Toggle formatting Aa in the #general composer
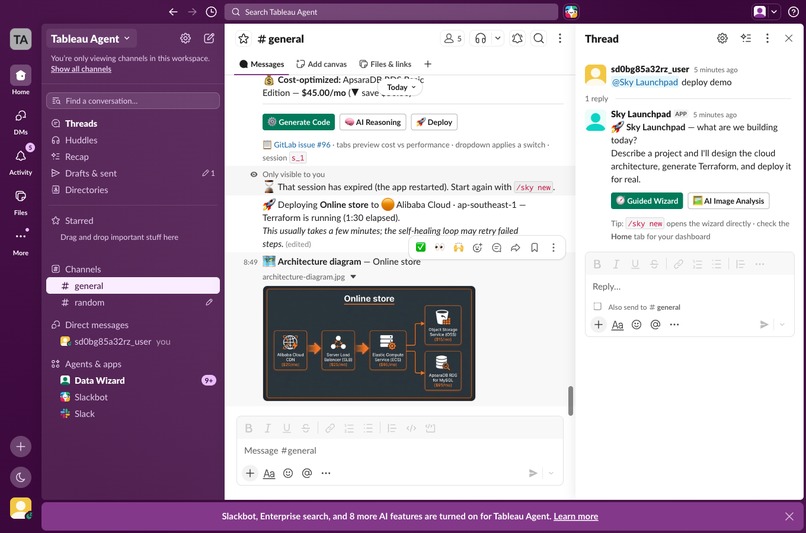This screenshot has width=806, height=533. point(269,473)
